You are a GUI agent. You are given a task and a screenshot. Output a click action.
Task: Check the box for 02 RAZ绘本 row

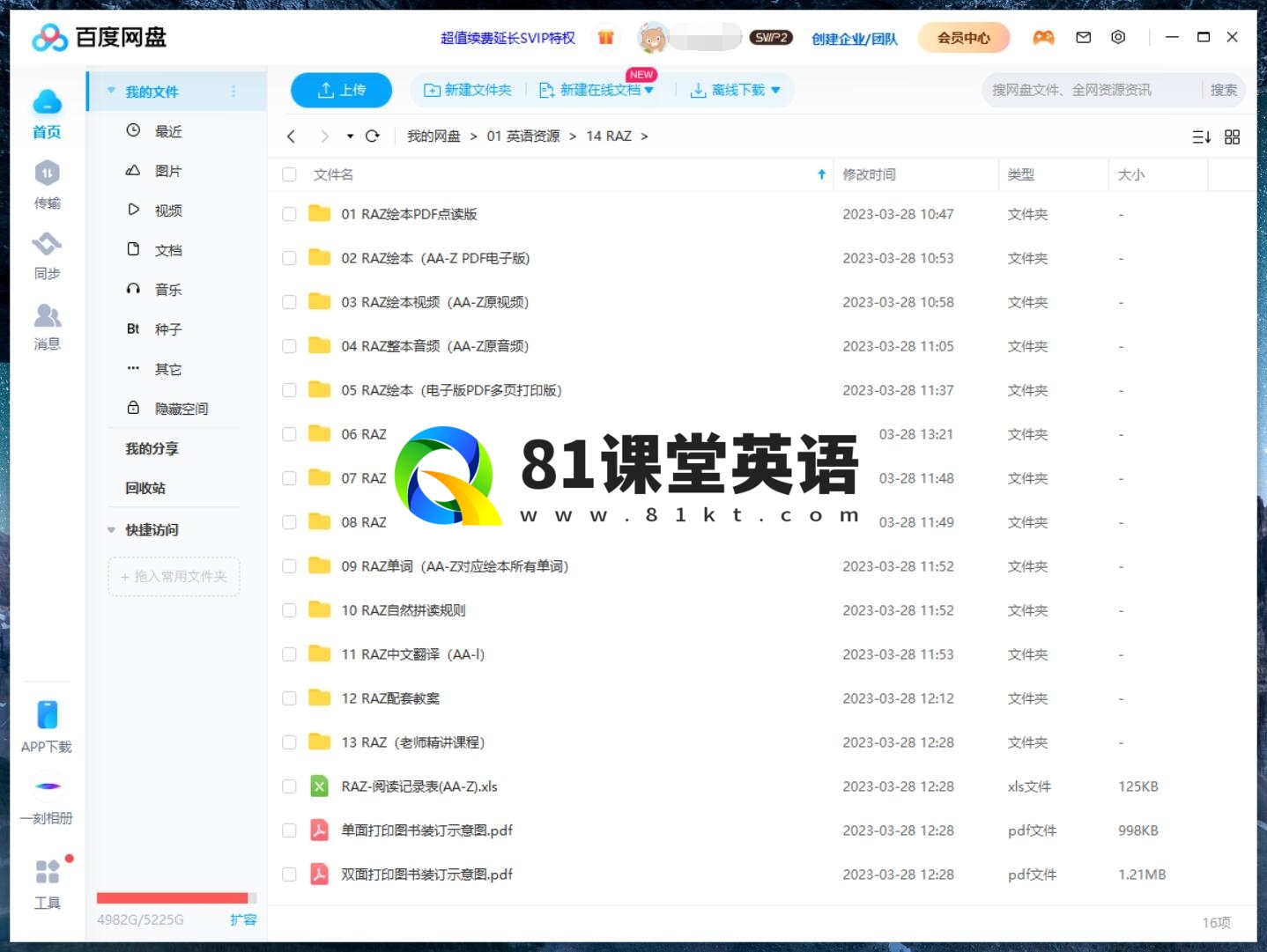(289, 258)
